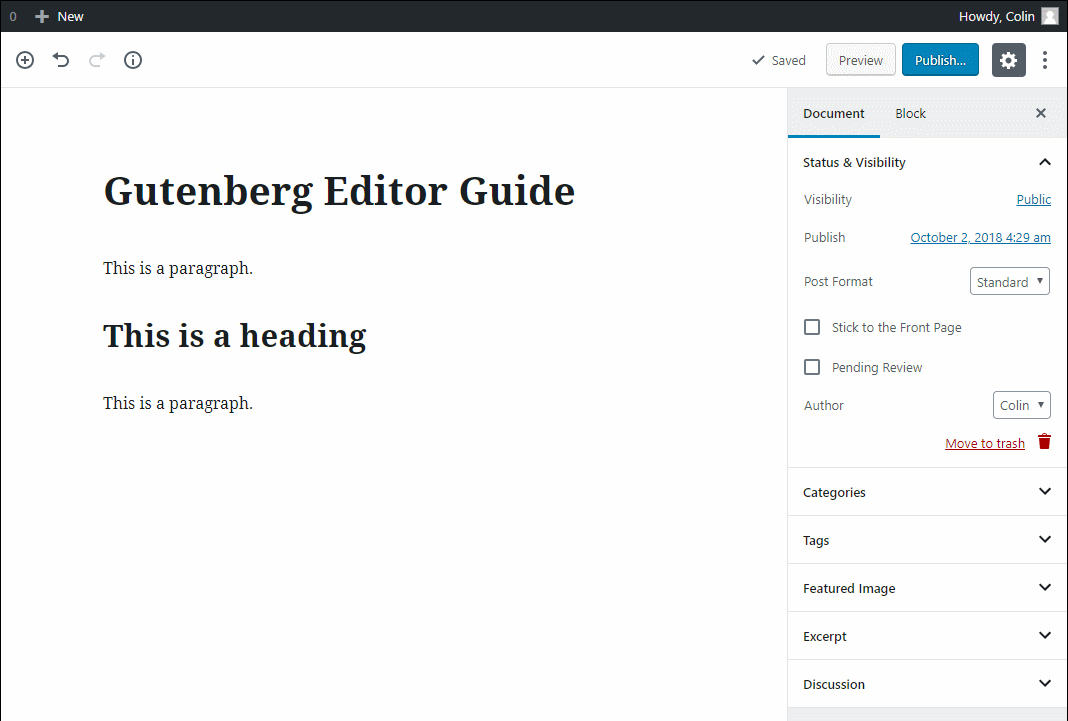Click the first This is a paragraph block
Screen dimensions: 1068x721
tap(178, 268)
